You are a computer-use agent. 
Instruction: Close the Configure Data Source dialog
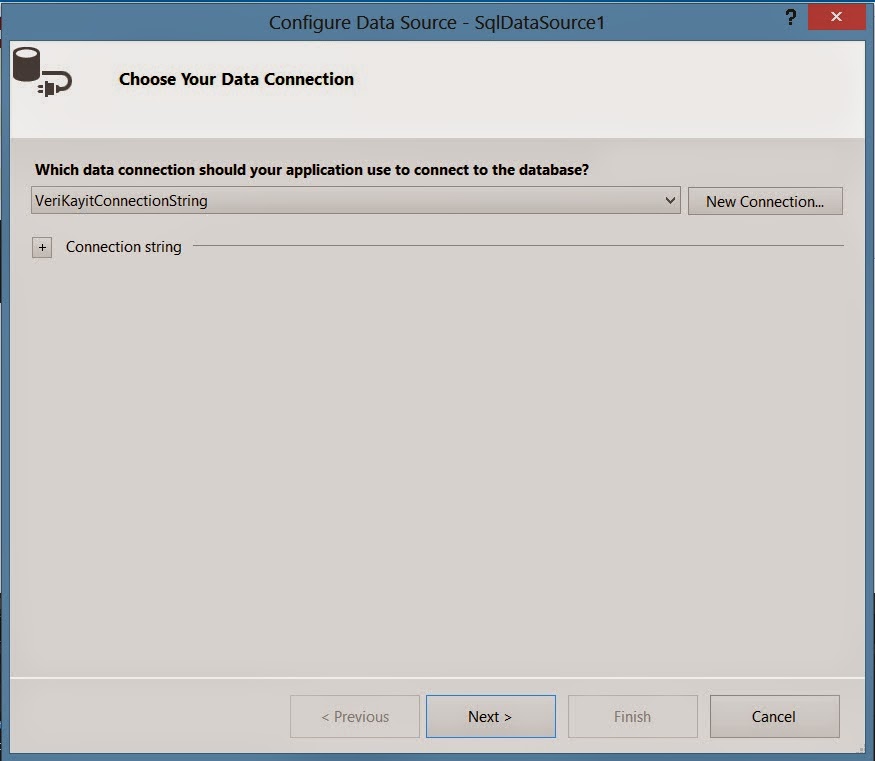[836, 17]
